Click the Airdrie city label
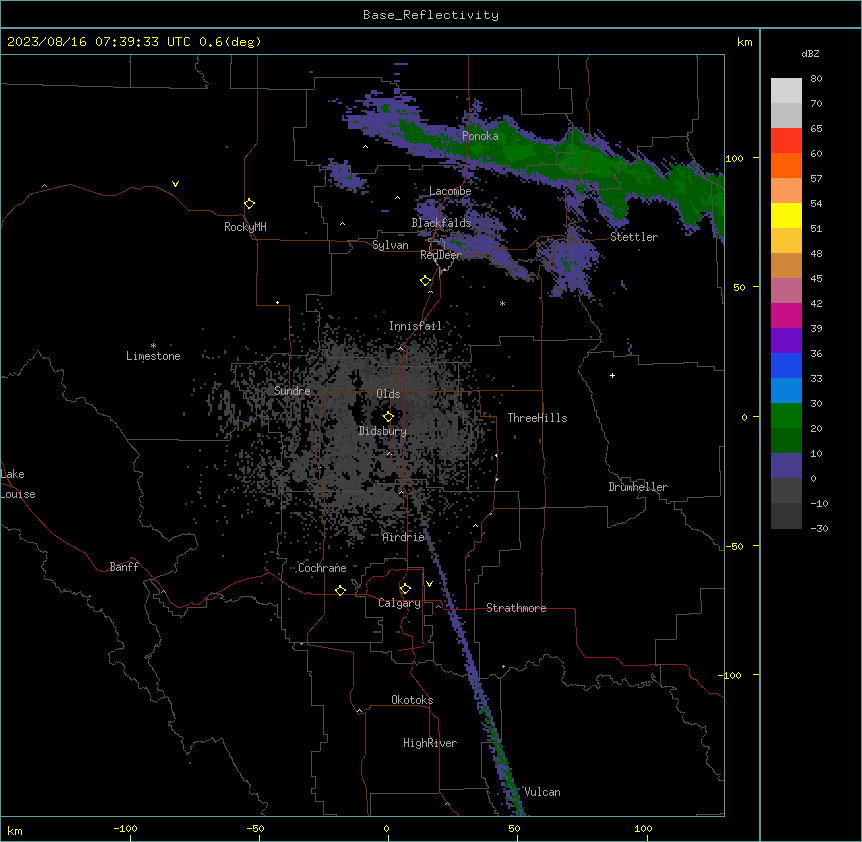Viewport: 862px width, 842px height. (404, 537)
